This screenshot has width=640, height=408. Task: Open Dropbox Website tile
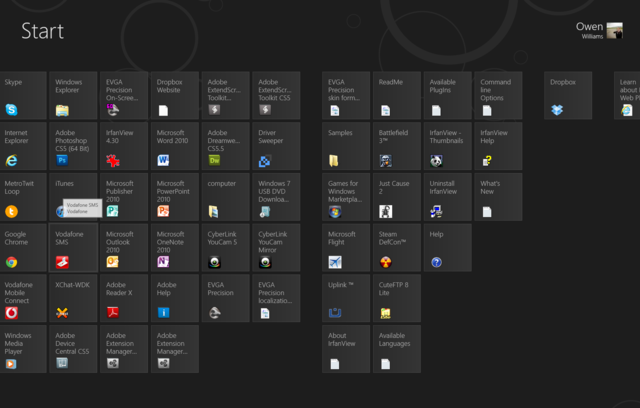[x=175, y=95]
